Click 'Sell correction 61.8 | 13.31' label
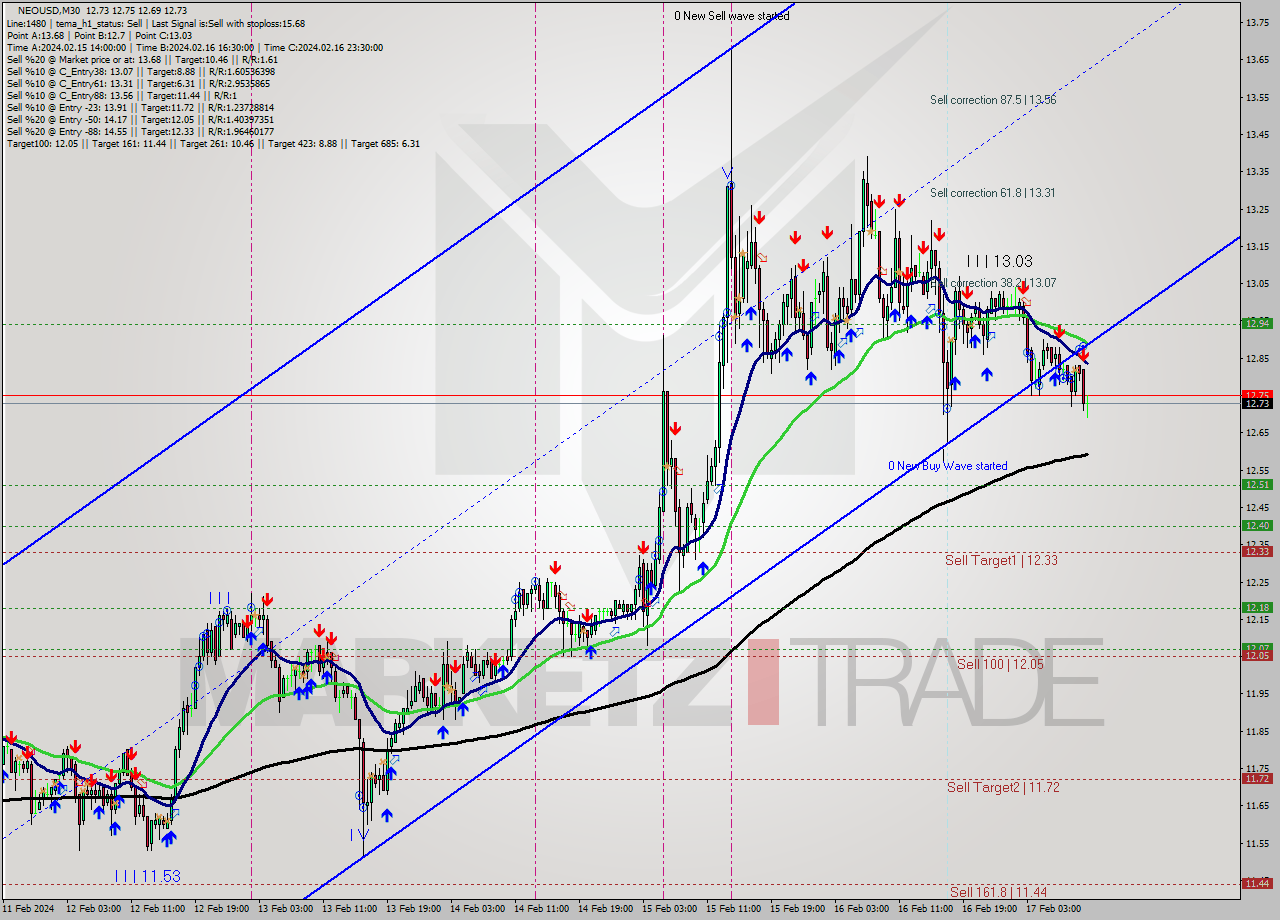This screenshot has height=920, width=1280. click(x=992, y=193)
